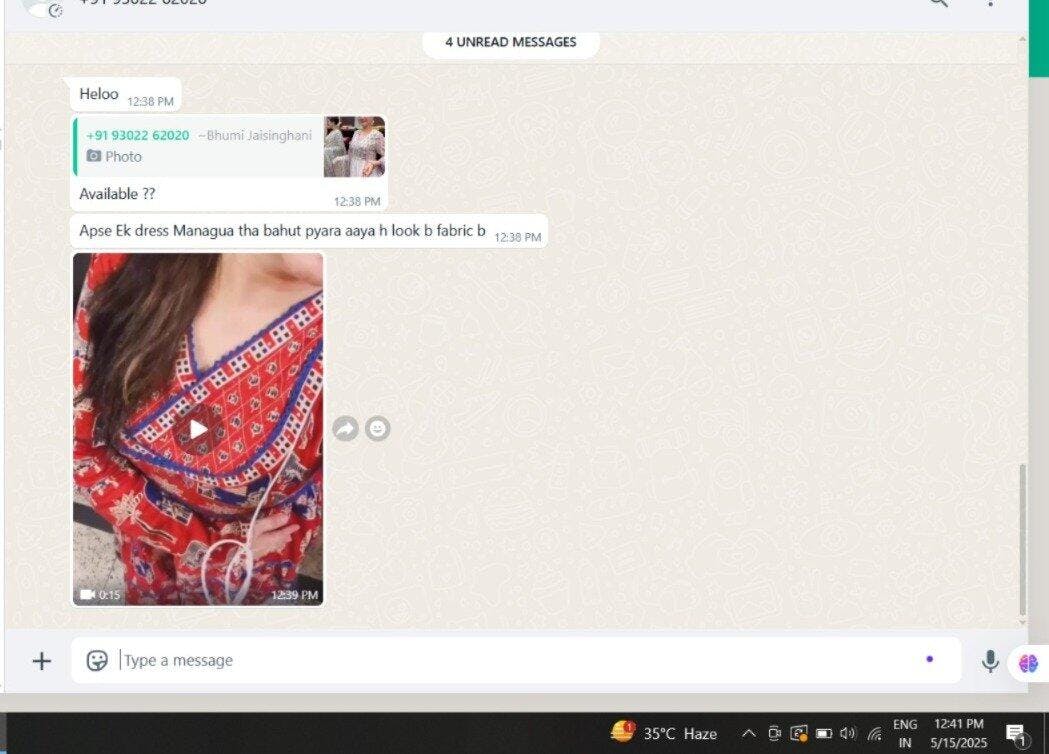This screenshot has width=1049, height=754.
Task: Open the attach plus menu
Action: (x=42, y=661)
